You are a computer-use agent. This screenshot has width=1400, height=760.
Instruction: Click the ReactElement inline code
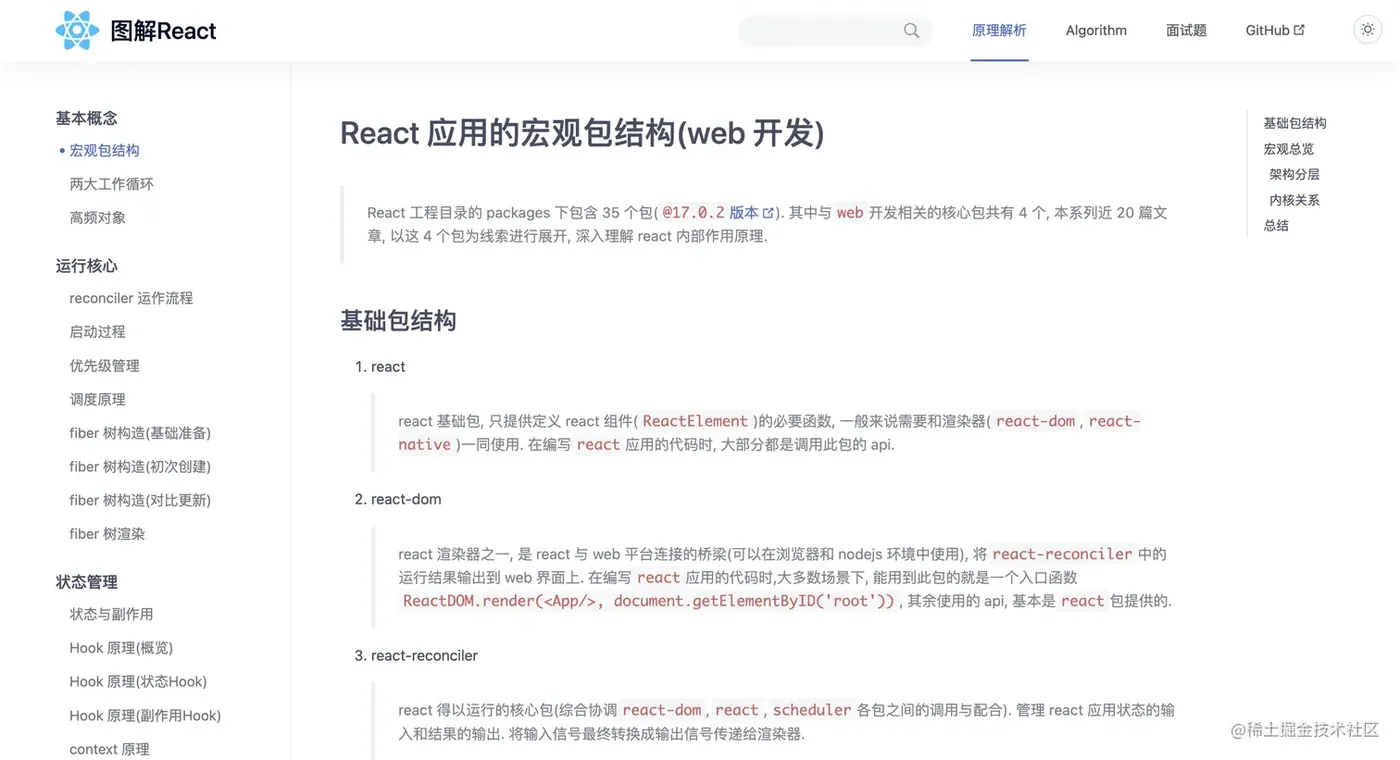[695, 421]
